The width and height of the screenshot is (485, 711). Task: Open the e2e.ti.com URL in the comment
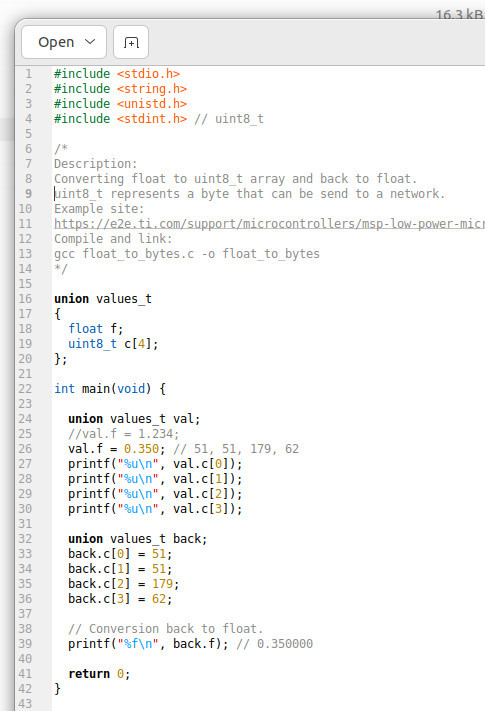pos(269,224)
